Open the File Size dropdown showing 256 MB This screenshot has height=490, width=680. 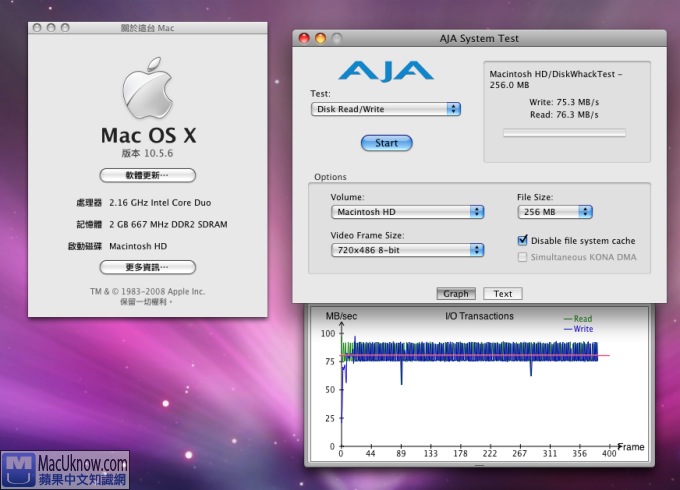pos(555,212)
